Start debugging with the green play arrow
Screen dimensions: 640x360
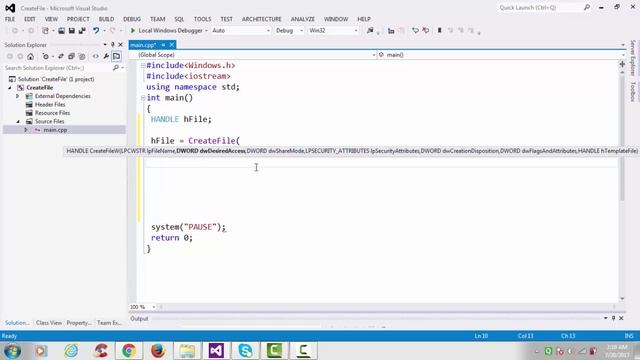tap(133, 31)
